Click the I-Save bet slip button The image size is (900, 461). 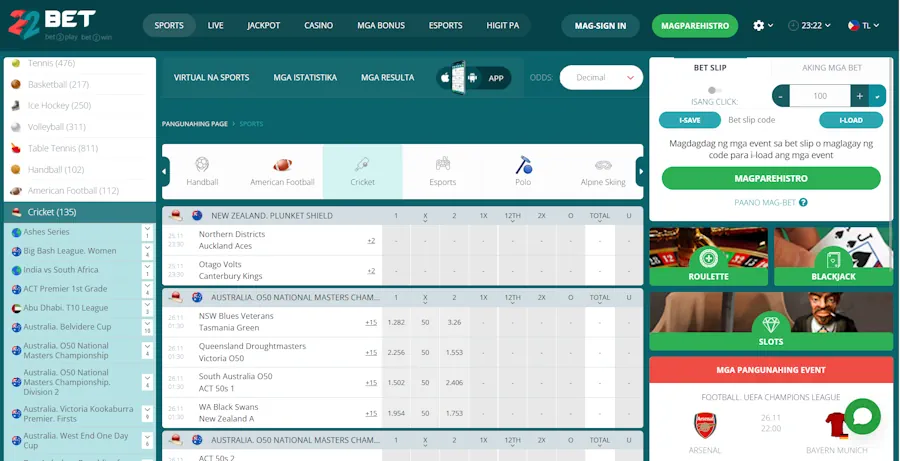tap(689, 120)
